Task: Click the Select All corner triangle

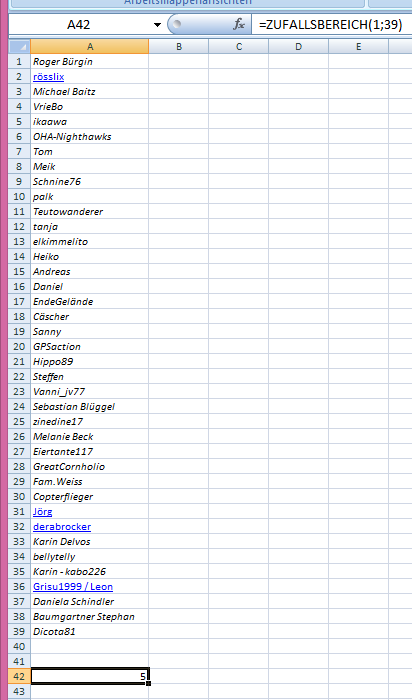Action: tap(19, 46)
